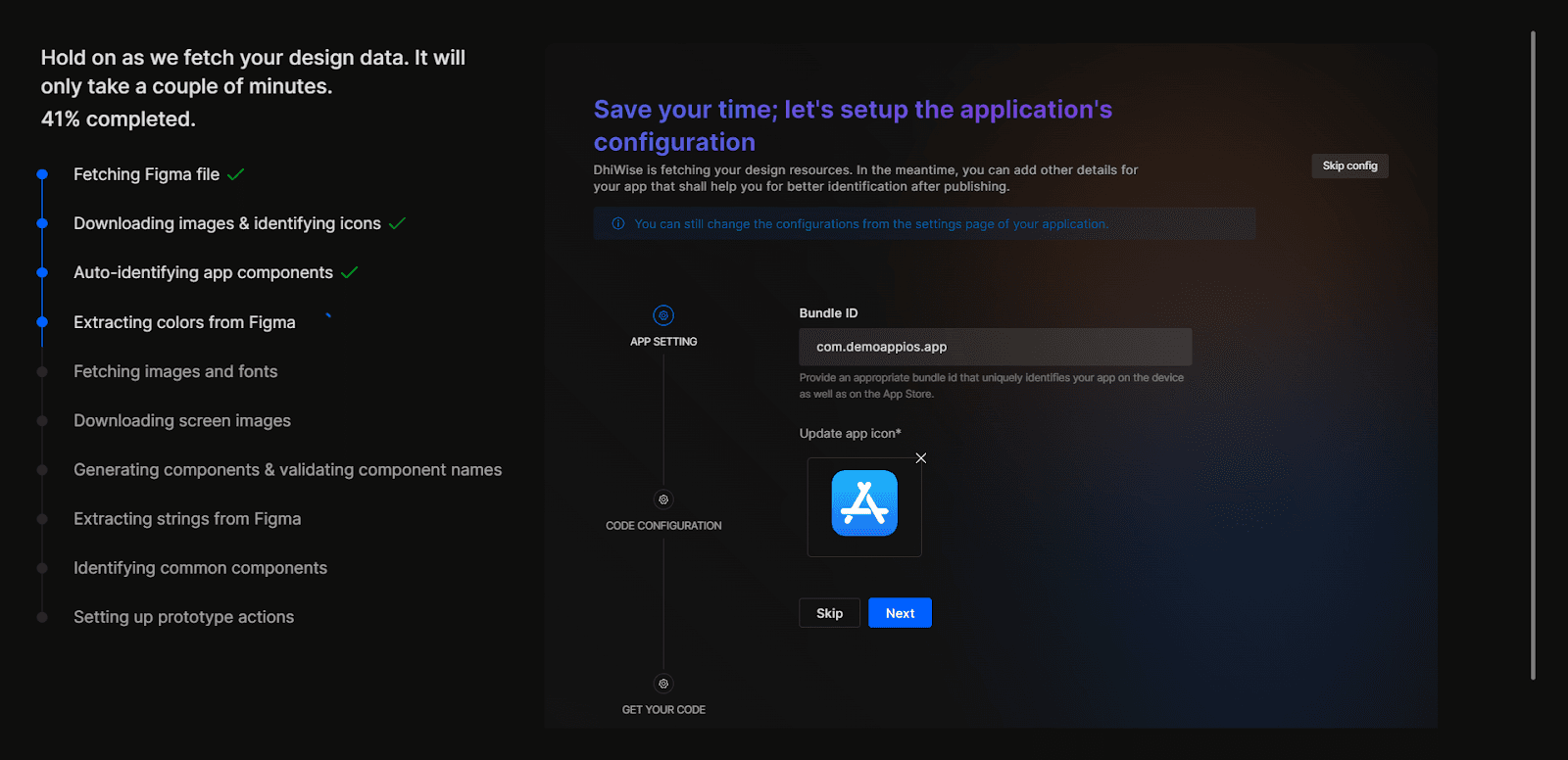This screenshot has width=1568, height=760.
Task: Select the Code Configuration step icon
Action: [663, 499]
